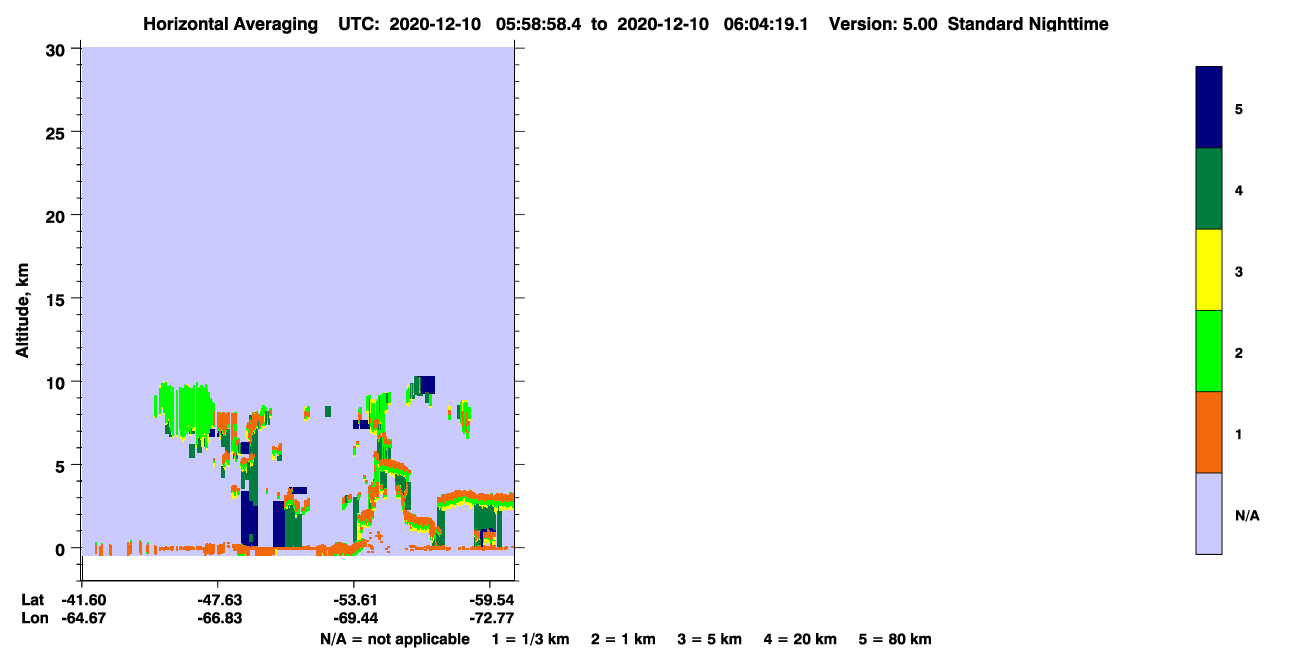Viewport: 1300px width, 667px height.
Task: Click the 'Lon' row label
Action: pos(33,618)
